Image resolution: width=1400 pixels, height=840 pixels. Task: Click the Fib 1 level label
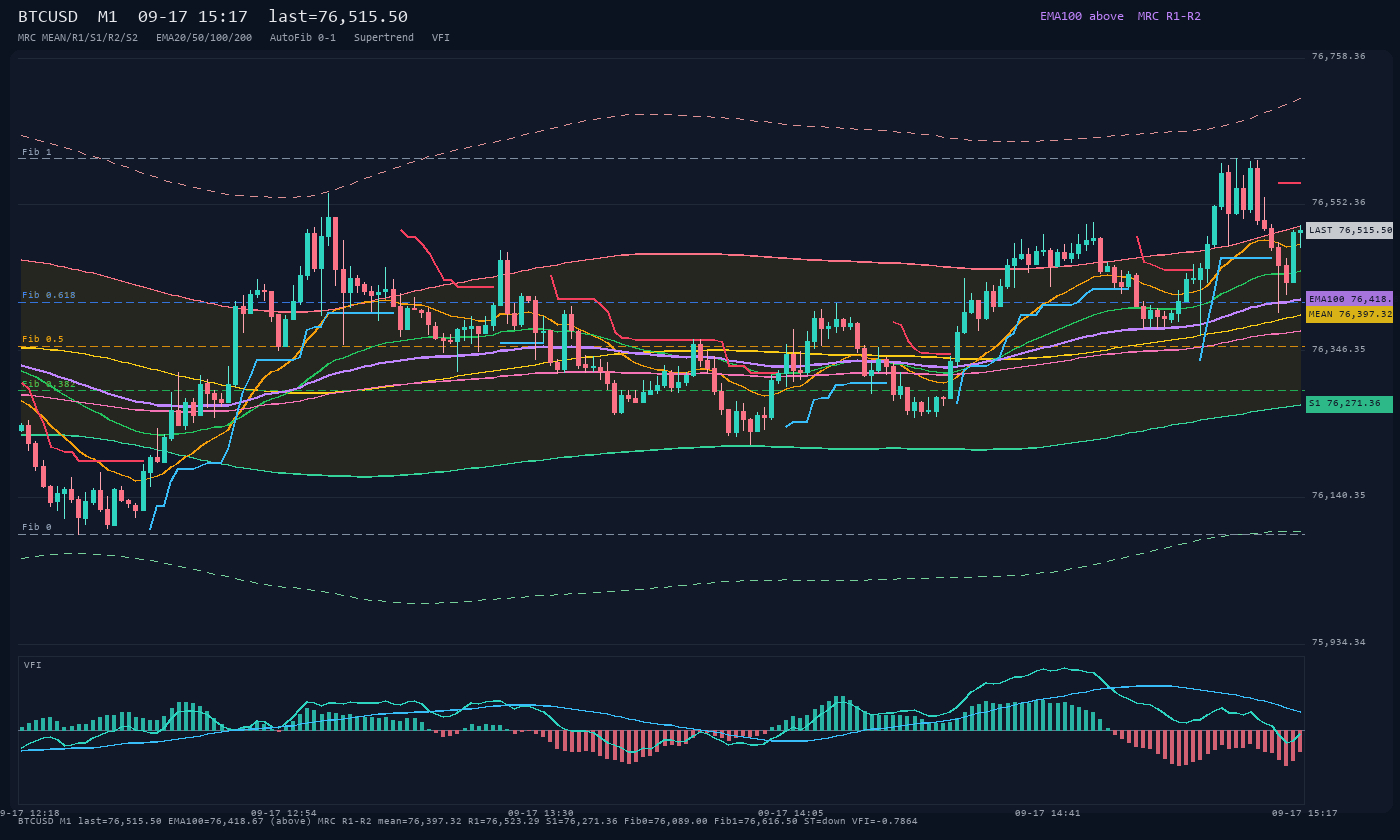click(x=37, y=152)
